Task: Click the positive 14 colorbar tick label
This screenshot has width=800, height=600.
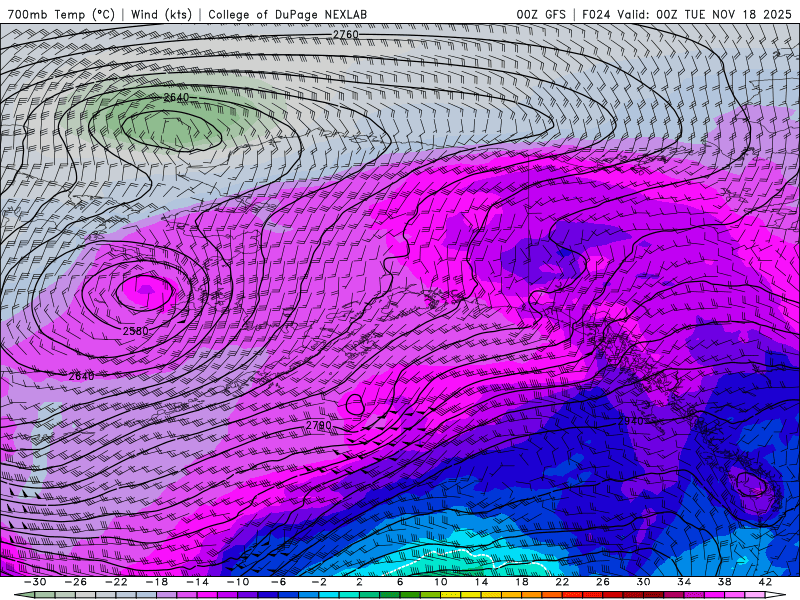Action: point(481,582)
